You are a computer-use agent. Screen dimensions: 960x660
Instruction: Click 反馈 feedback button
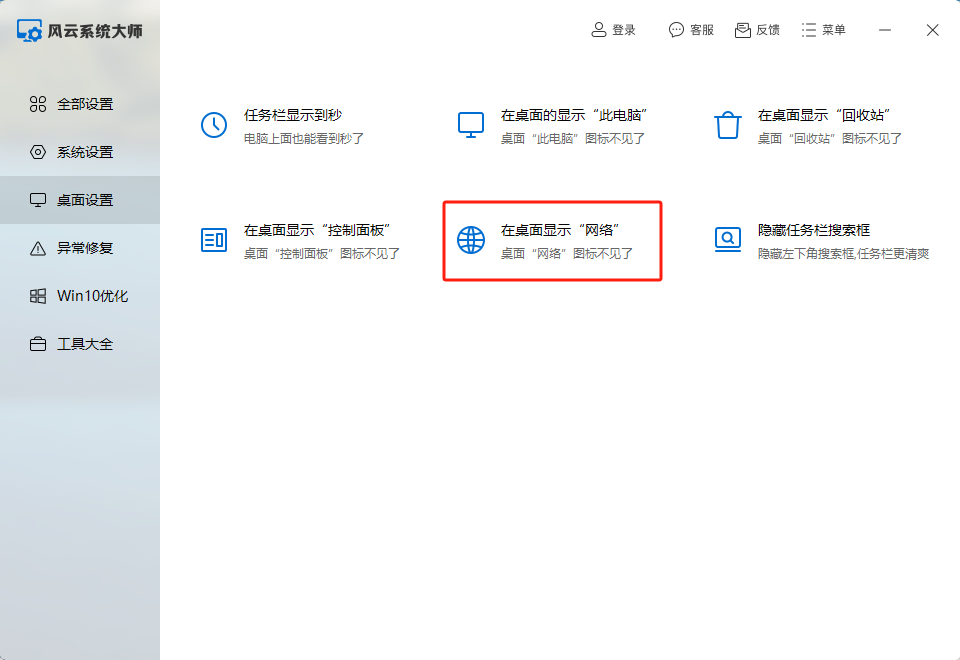coord(757,30)
